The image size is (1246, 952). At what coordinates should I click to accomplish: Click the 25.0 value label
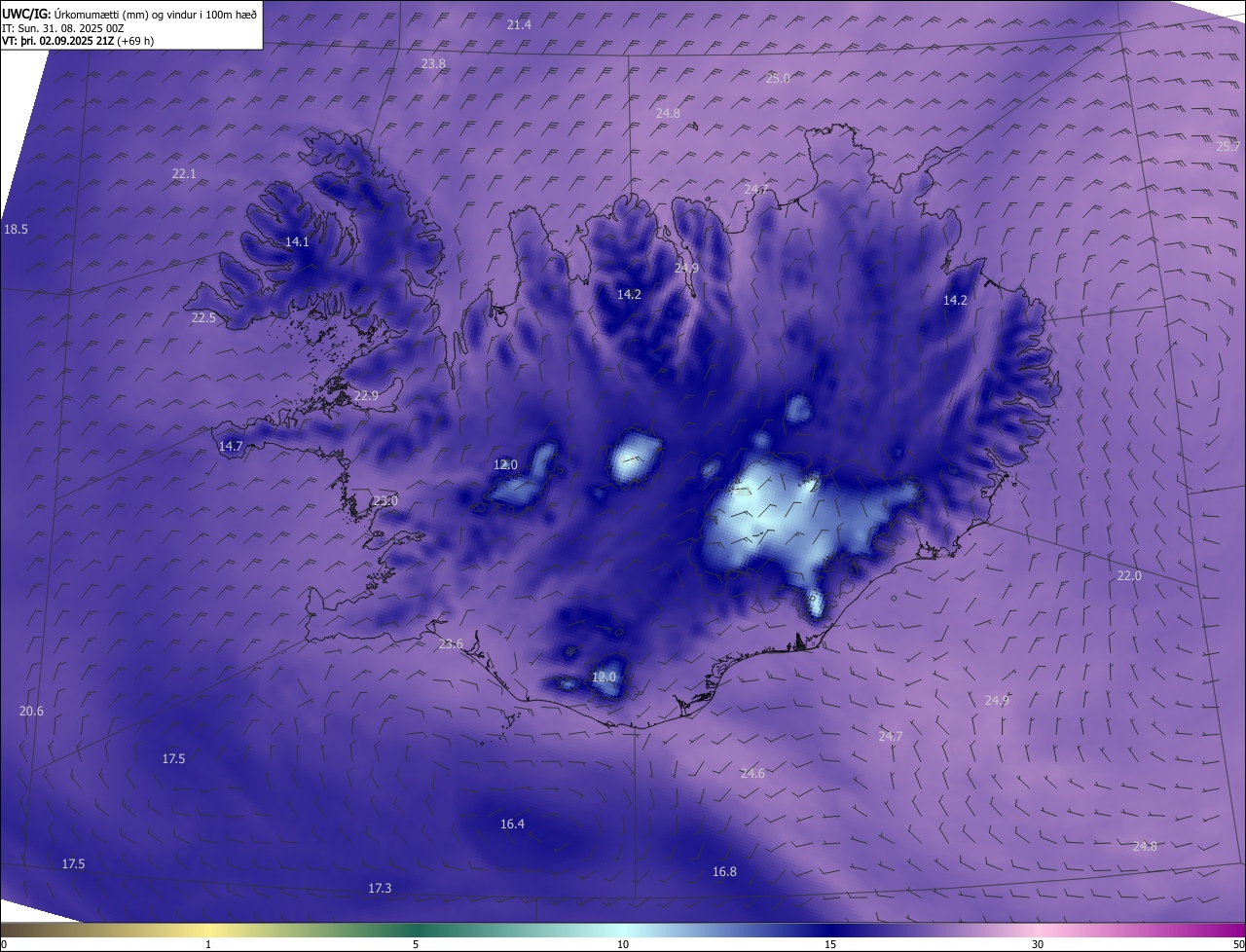point(778,78)
